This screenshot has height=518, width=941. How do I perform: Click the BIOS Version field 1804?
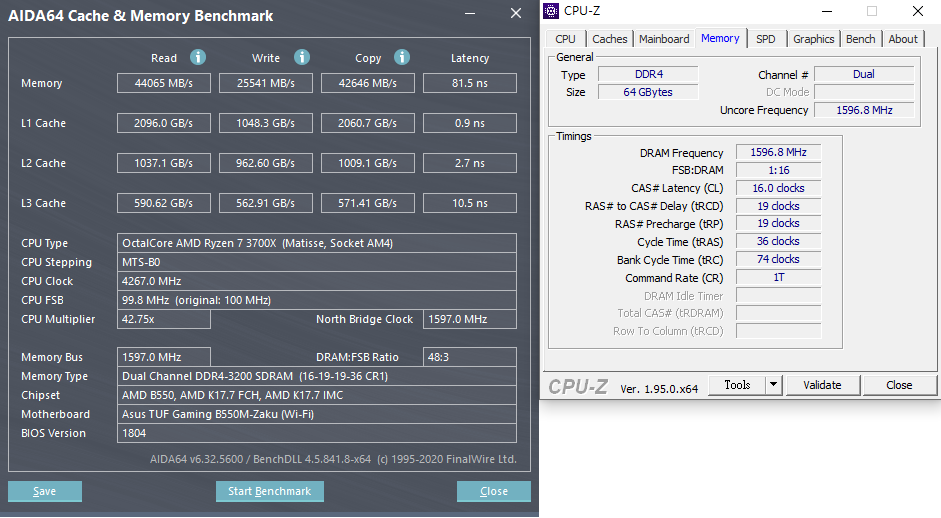point(317,433)
